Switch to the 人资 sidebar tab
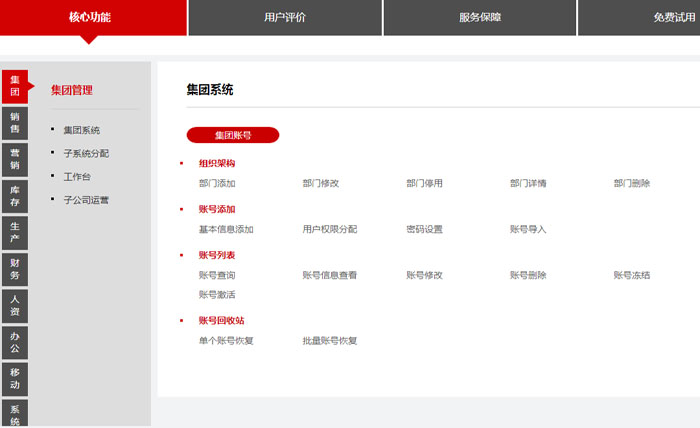Image resolution: width=700 pixels, height=428 pixels. (x=15, y=305)
